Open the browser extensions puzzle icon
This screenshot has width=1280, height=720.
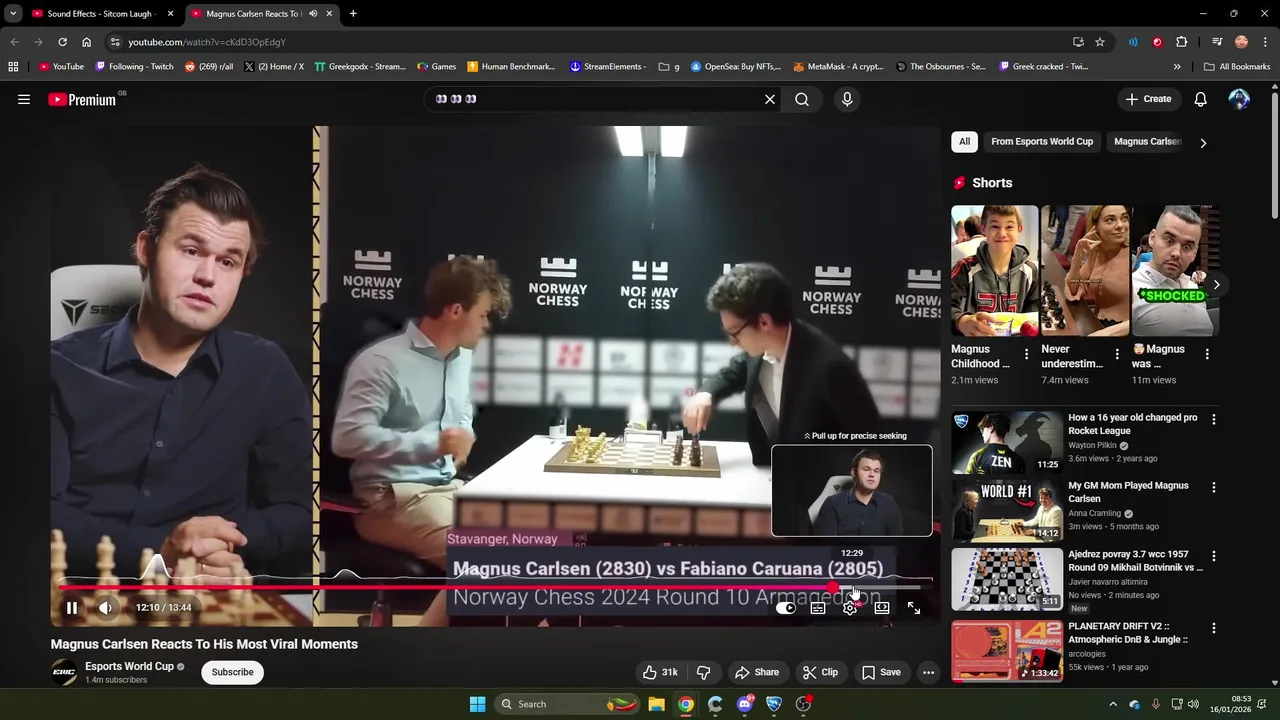[x=1181, y=42]
